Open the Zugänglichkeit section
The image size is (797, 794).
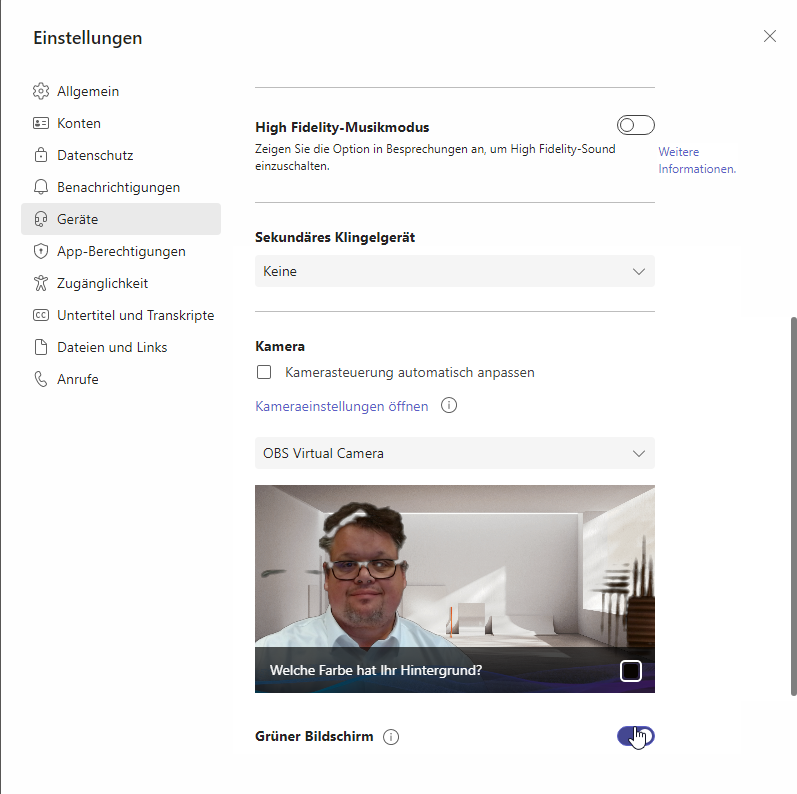coord(121,283)
